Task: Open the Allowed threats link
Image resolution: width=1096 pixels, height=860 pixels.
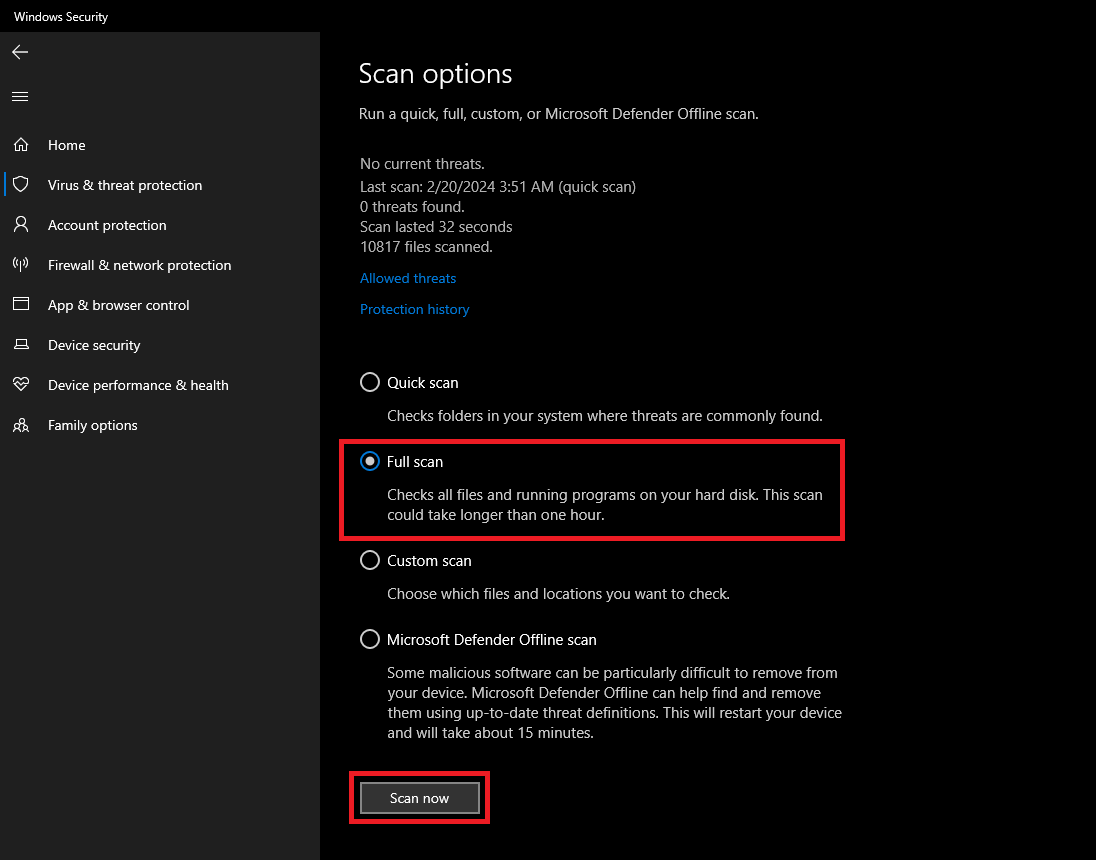Action: click(x=407, y=278)
